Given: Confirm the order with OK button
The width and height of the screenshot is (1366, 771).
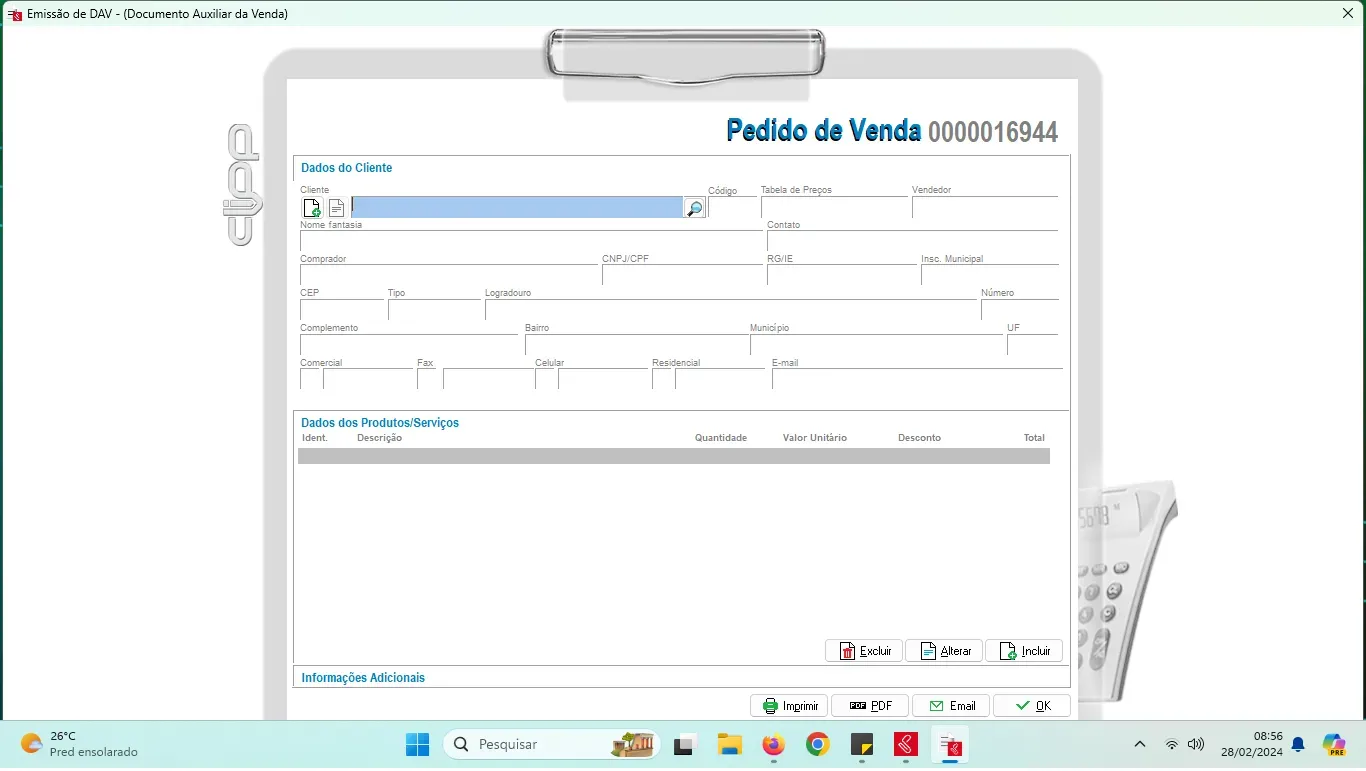Looking at the screenshot, I should 1031,706.
